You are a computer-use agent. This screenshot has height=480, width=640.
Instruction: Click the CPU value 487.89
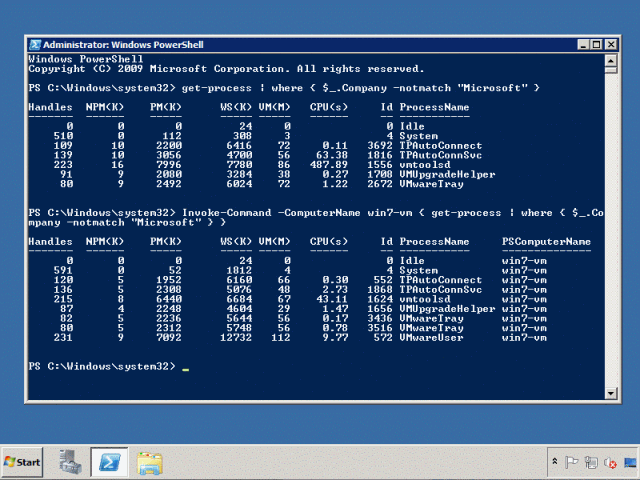click(329, 165)
